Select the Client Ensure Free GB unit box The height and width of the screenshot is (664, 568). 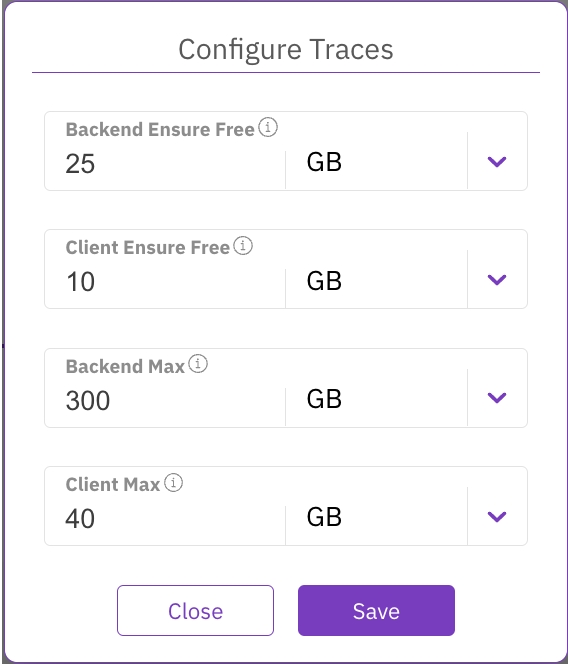click(377, 280)
